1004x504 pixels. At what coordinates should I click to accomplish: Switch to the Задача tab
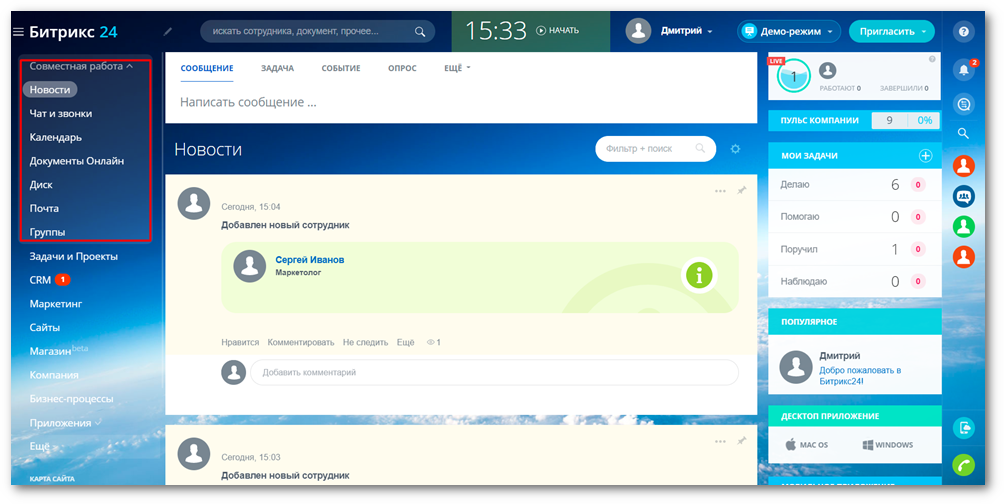[277, 69]
